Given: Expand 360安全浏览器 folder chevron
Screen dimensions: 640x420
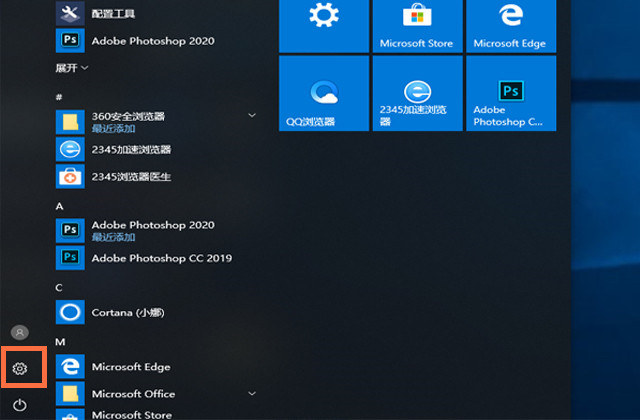Looking at the screenshot, I should tap(252, 116).
